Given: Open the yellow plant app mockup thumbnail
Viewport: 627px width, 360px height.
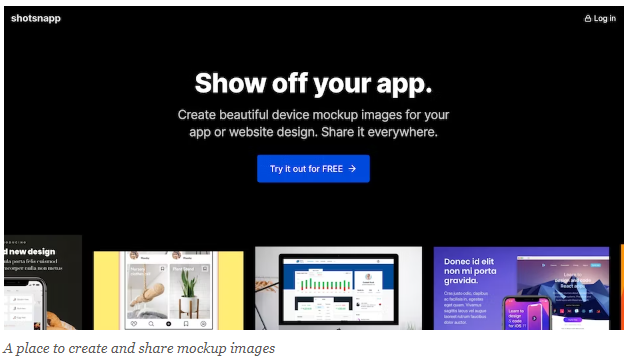Looking at the screenshot, I should [168, 290].
